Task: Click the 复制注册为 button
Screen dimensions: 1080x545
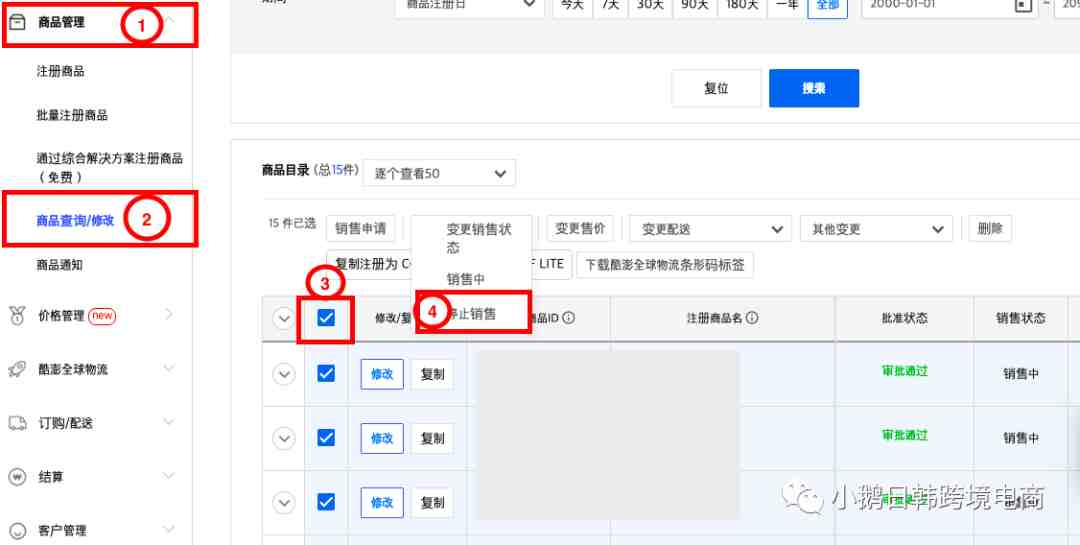Action: coord(369,265)
